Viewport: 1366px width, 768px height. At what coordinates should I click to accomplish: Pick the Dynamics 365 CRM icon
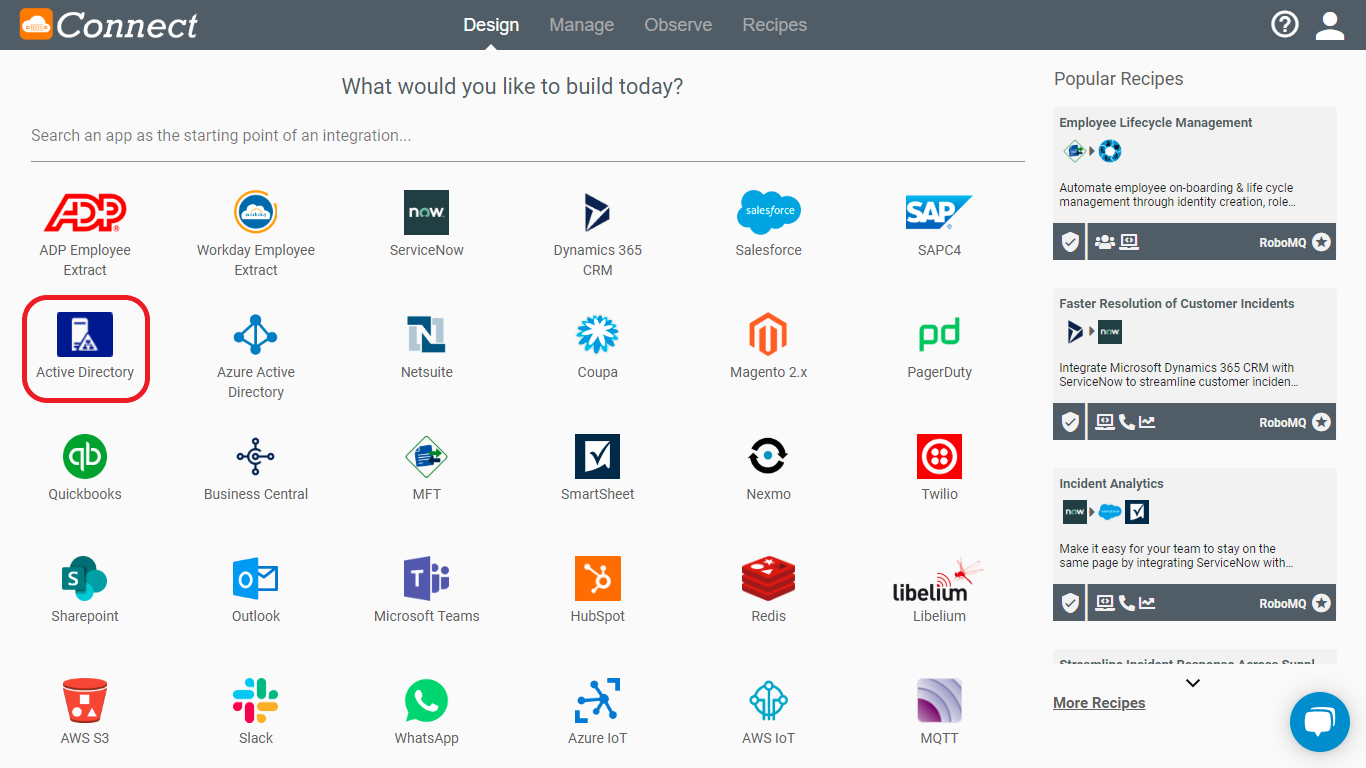[598, 212]
